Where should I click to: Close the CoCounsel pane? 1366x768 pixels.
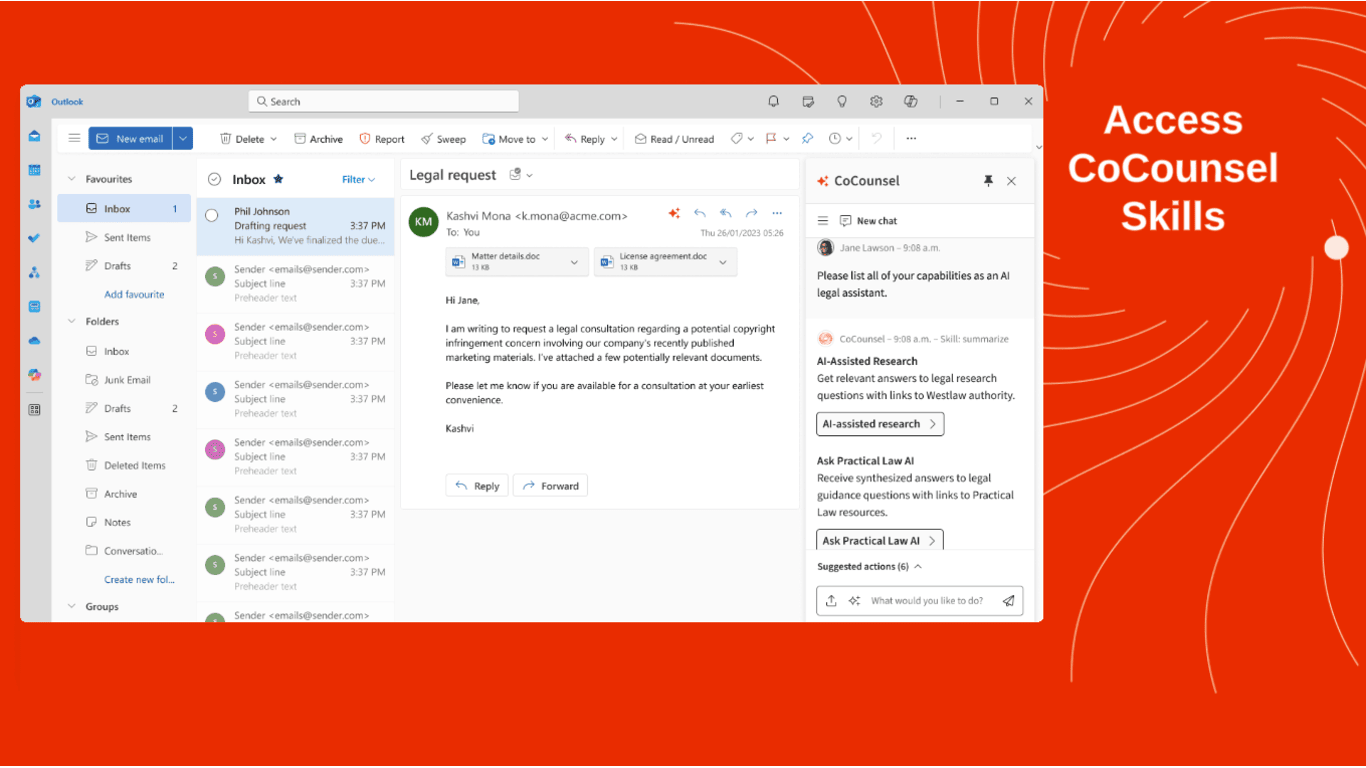pos(1011,181)
